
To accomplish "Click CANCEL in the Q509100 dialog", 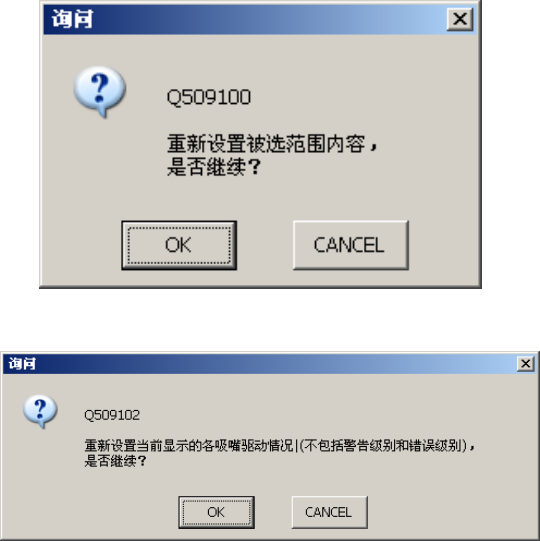I will 351,245.
